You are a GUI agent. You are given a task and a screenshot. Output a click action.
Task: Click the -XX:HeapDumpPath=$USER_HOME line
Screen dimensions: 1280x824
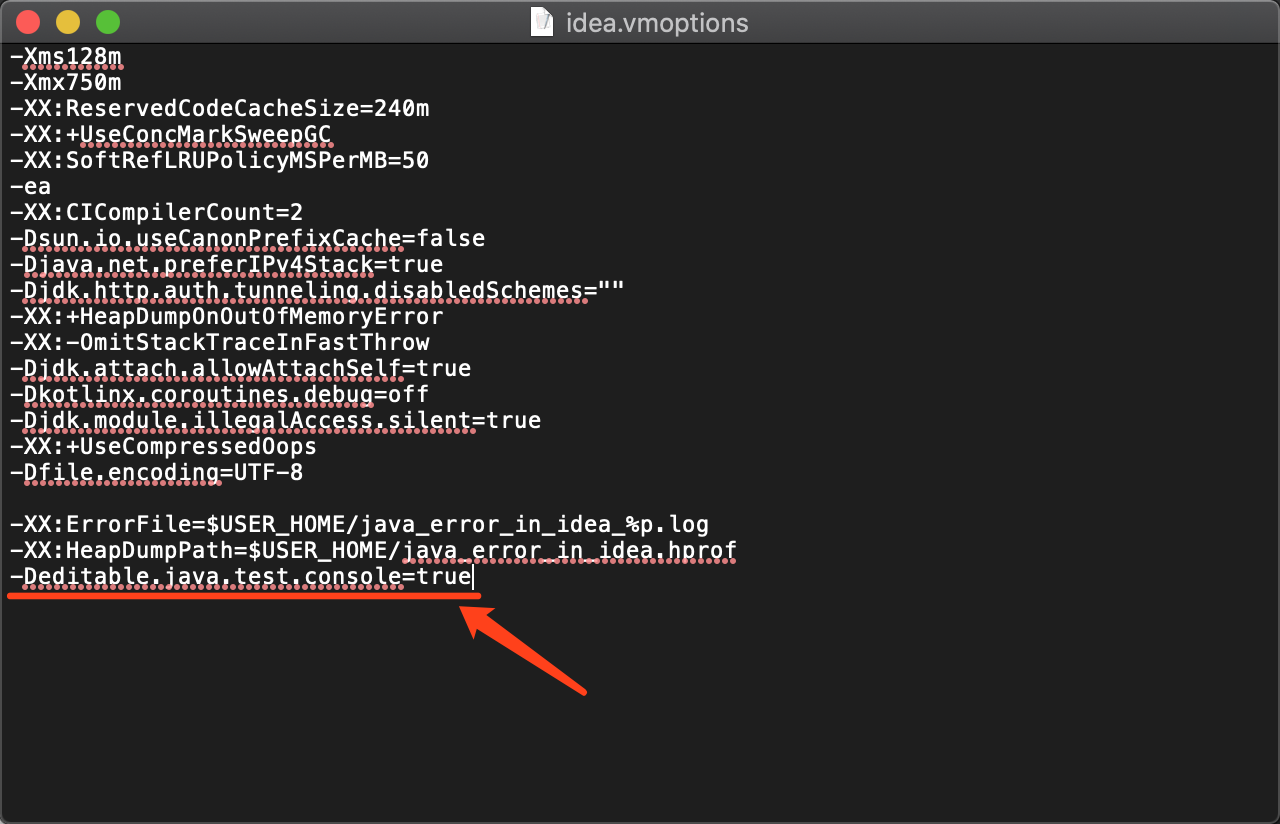pyautogui.click(x=374, y=550)
